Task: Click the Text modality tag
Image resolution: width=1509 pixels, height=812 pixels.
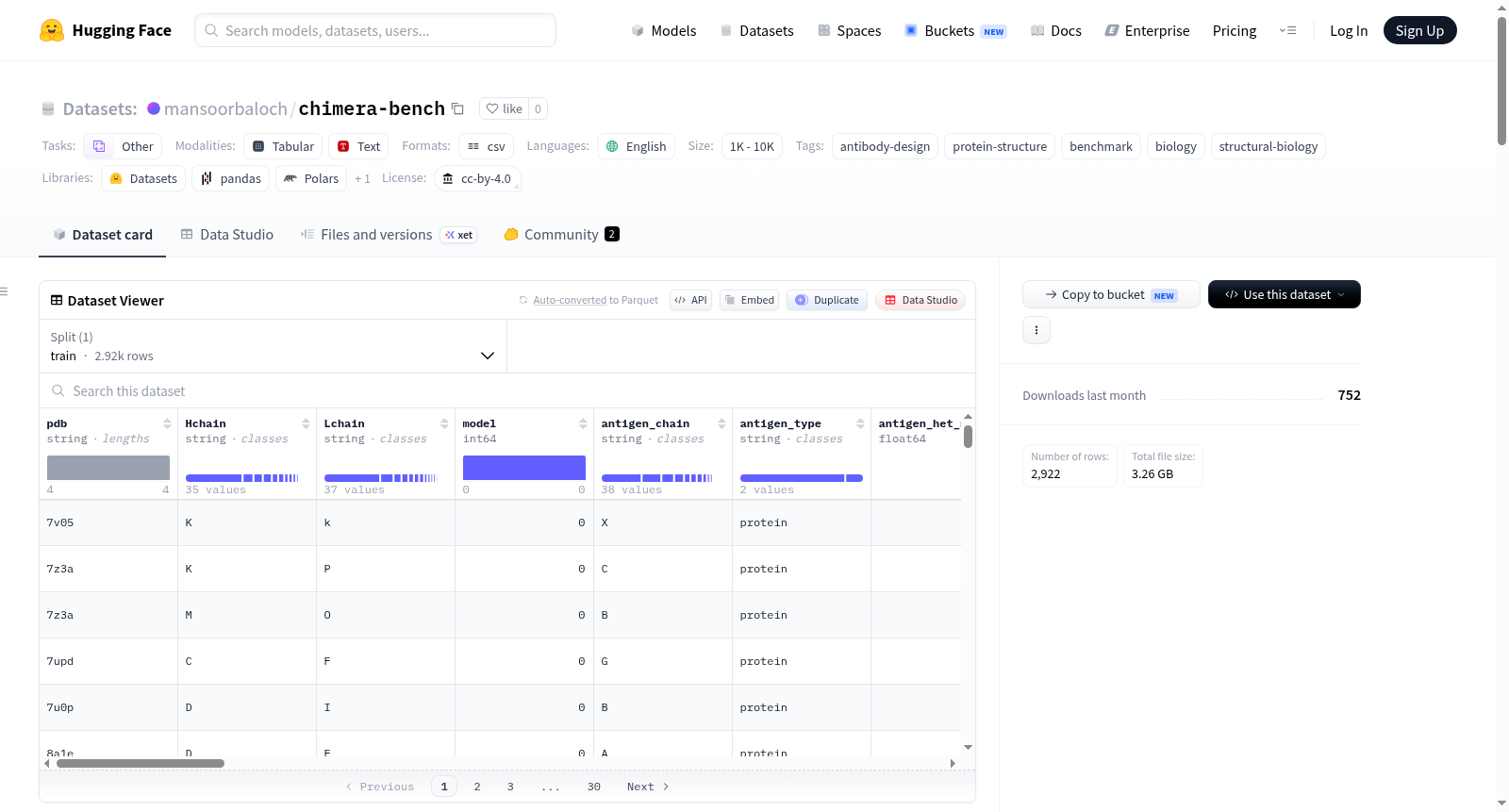Action: click(358, 146)
